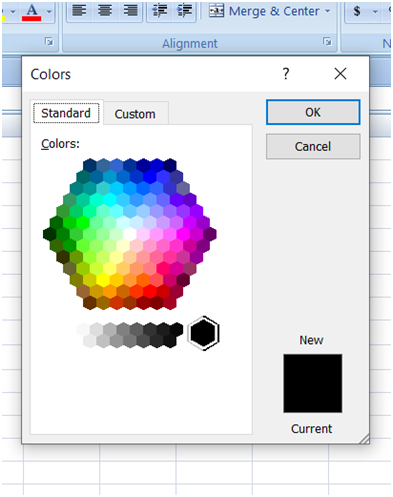Click the Decrease Indent icon
This screenshot has width=393, height=497.
(159, 11)
